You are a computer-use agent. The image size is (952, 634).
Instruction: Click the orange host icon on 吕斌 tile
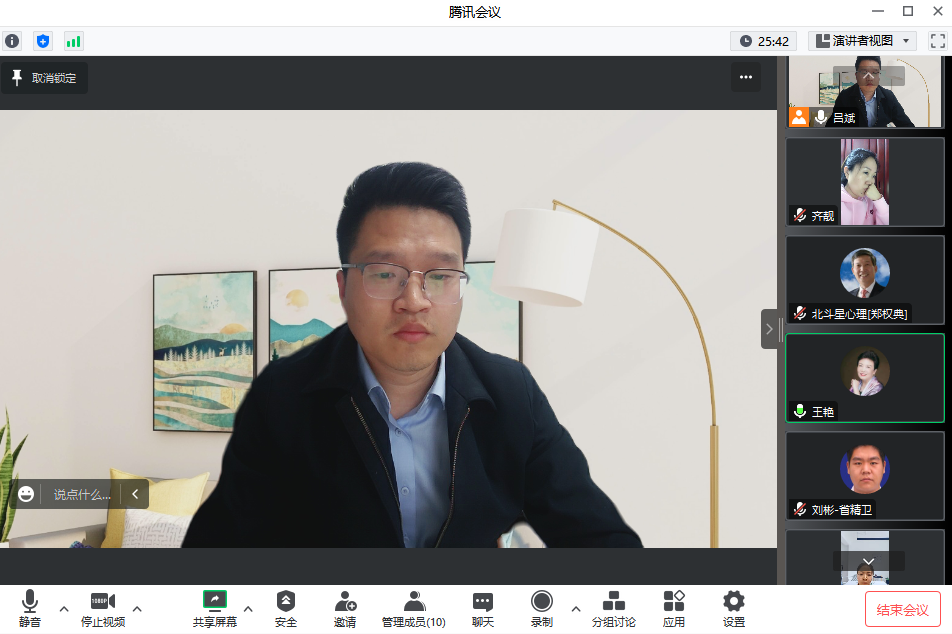pos(799,117)
